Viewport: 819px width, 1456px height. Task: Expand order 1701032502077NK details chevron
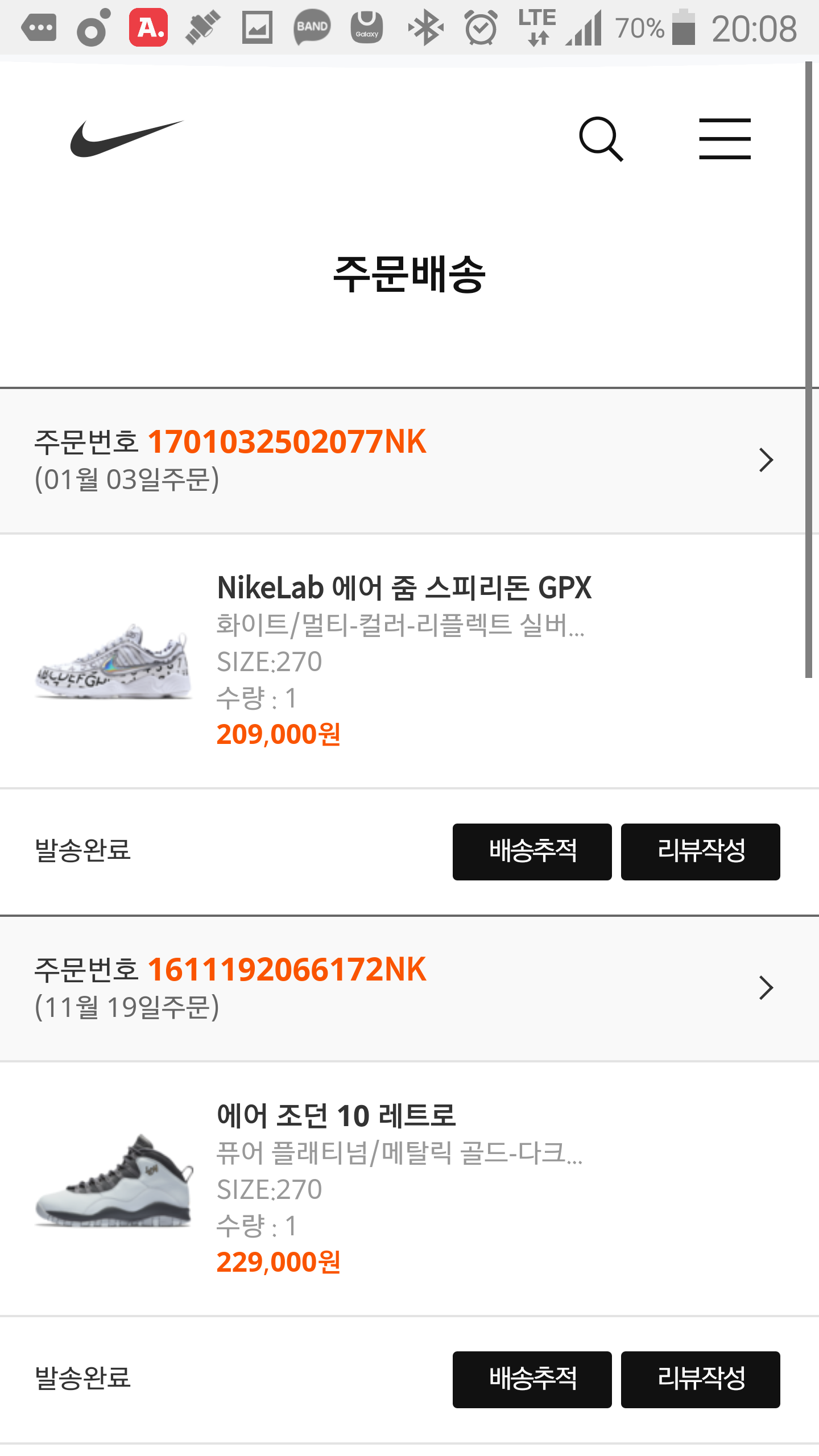[x=766, y=460]
